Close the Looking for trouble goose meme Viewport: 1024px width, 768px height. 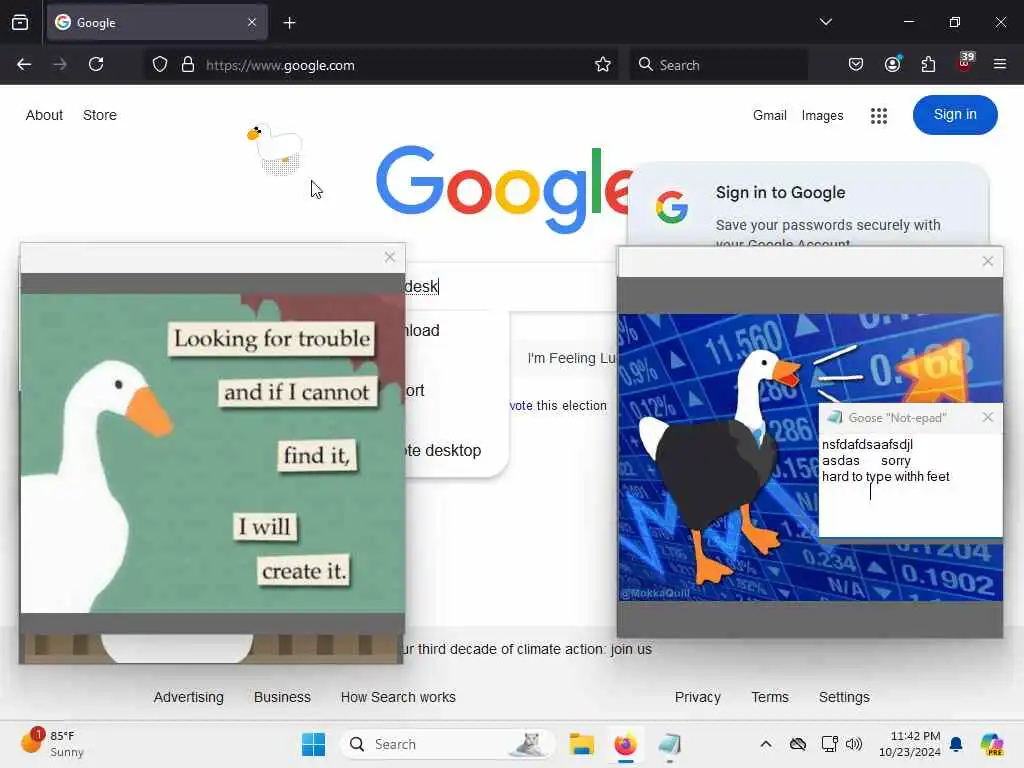390,257
